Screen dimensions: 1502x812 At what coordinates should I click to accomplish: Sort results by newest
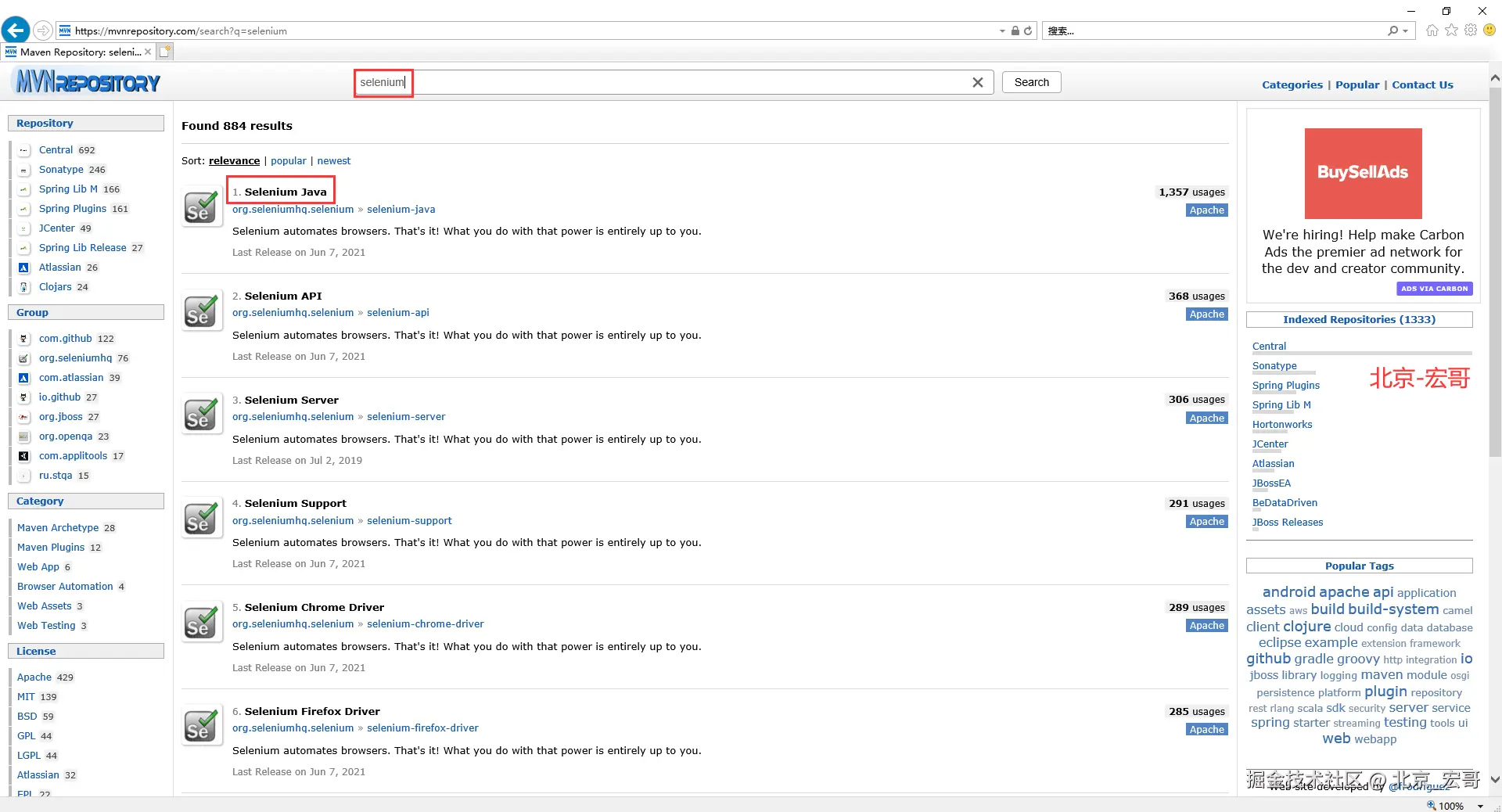coord(334,161)
